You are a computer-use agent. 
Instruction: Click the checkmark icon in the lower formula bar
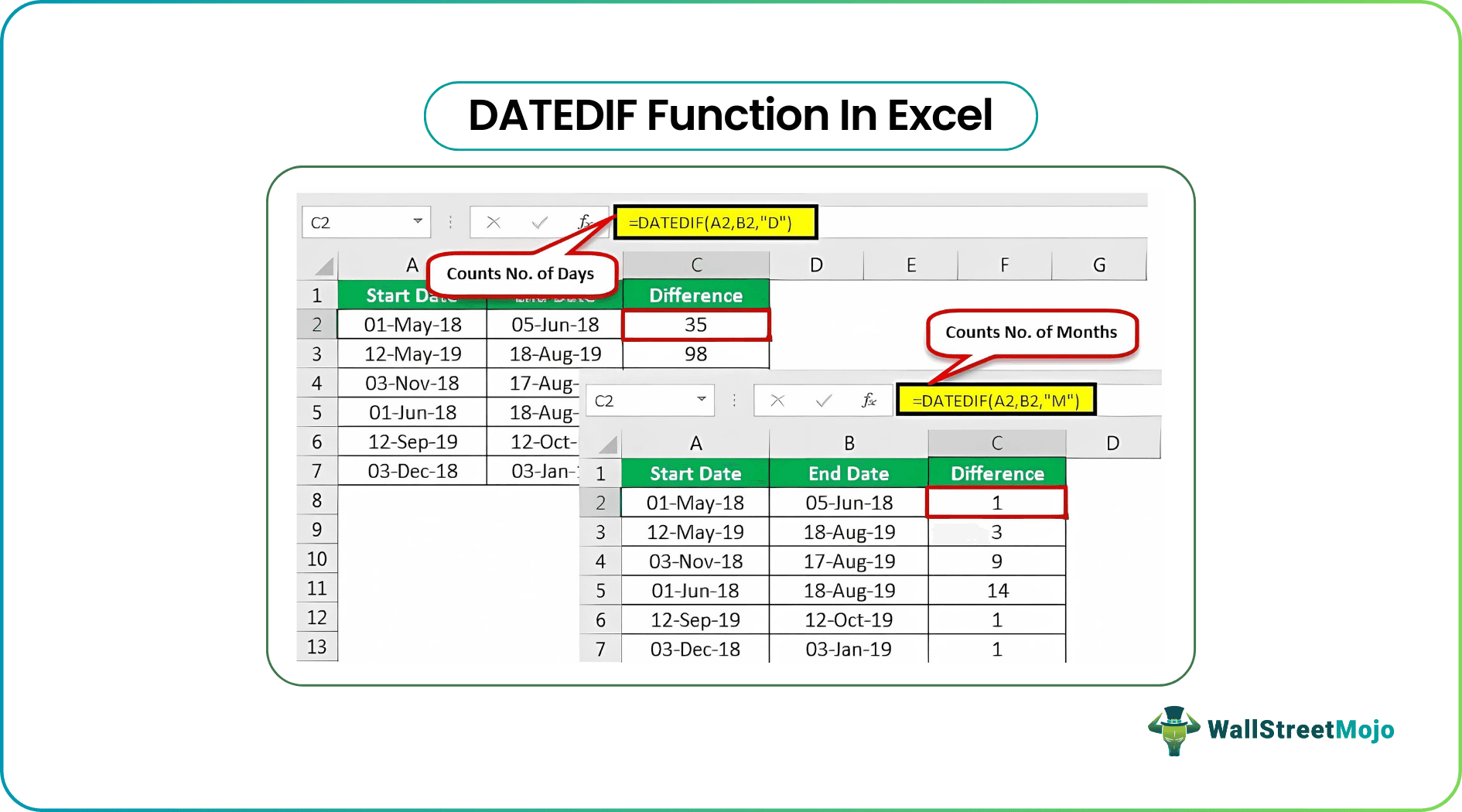pyautogui.click(x=822, y=400)
